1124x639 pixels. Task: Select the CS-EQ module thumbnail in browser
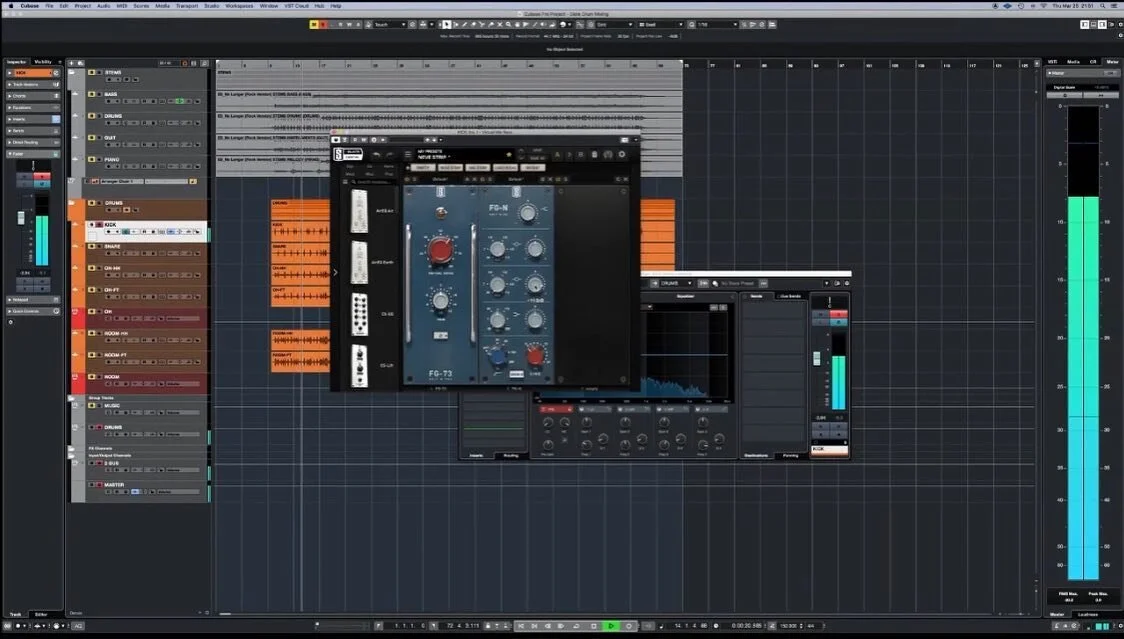[x=359, y=314]
